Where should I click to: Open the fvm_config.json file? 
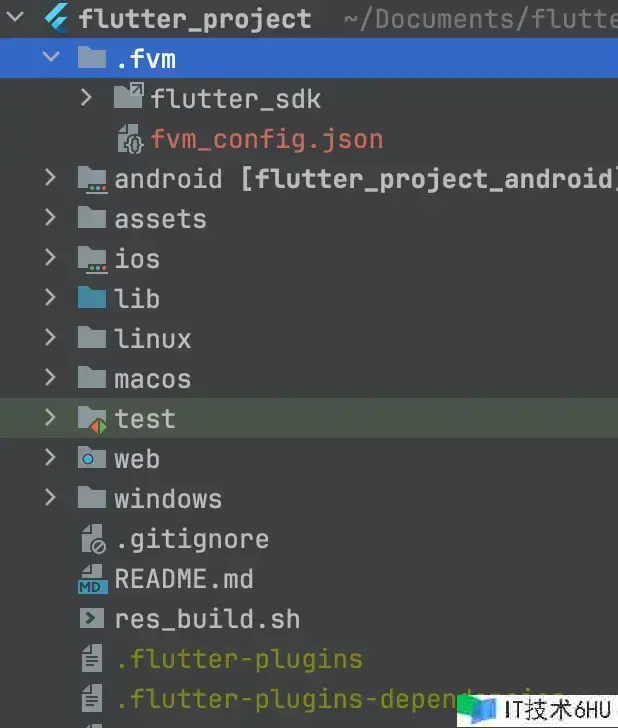pyautogui.click(x=267, y=139)
